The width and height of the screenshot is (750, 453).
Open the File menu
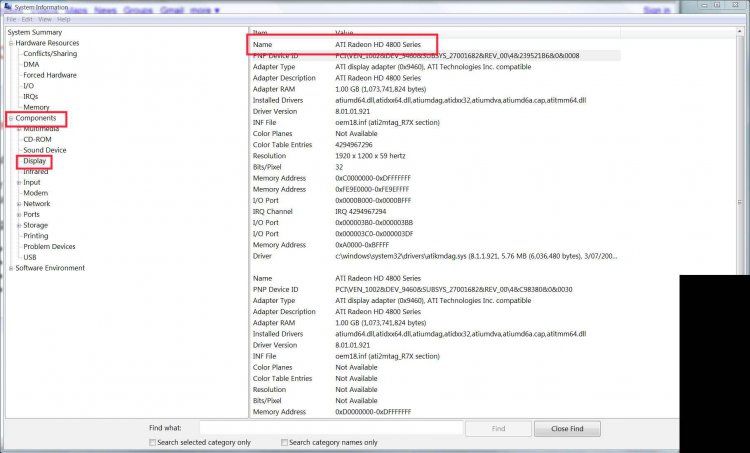pos(11,20)
